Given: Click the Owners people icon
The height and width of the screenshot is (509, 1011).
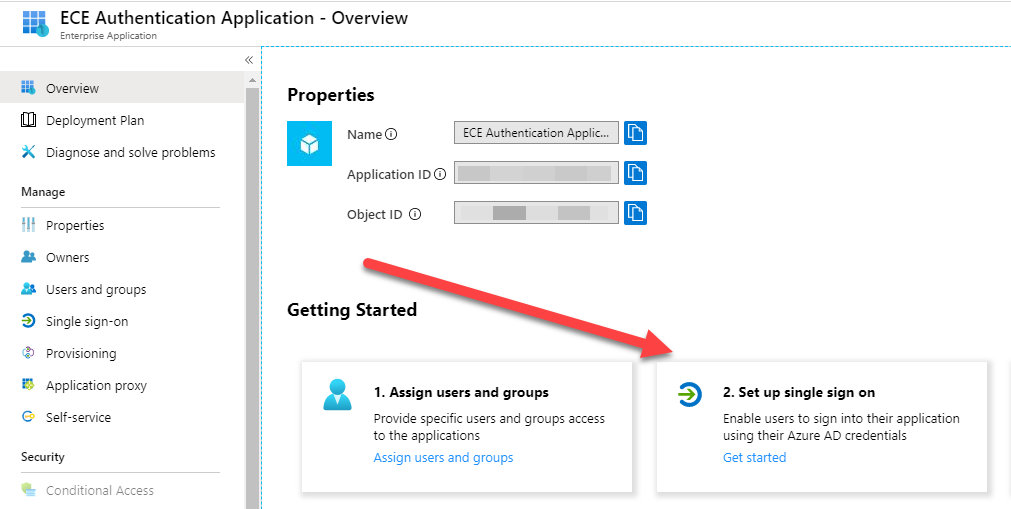Looking at the screenshot, I should (x=28, y=257).
